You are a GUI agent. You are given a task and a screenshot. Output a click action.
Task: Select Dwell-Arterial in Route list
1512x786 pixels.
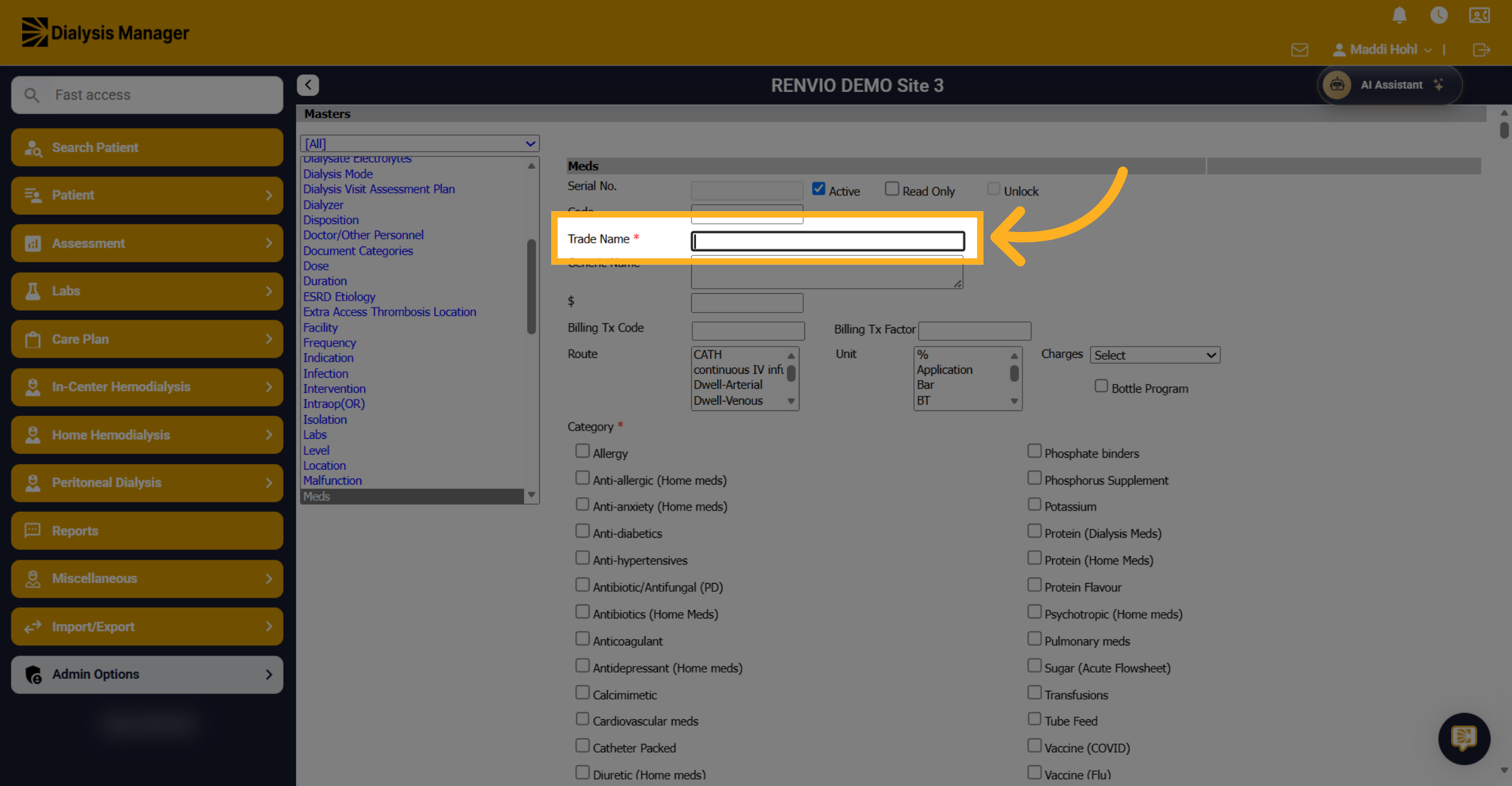point(728,385)
